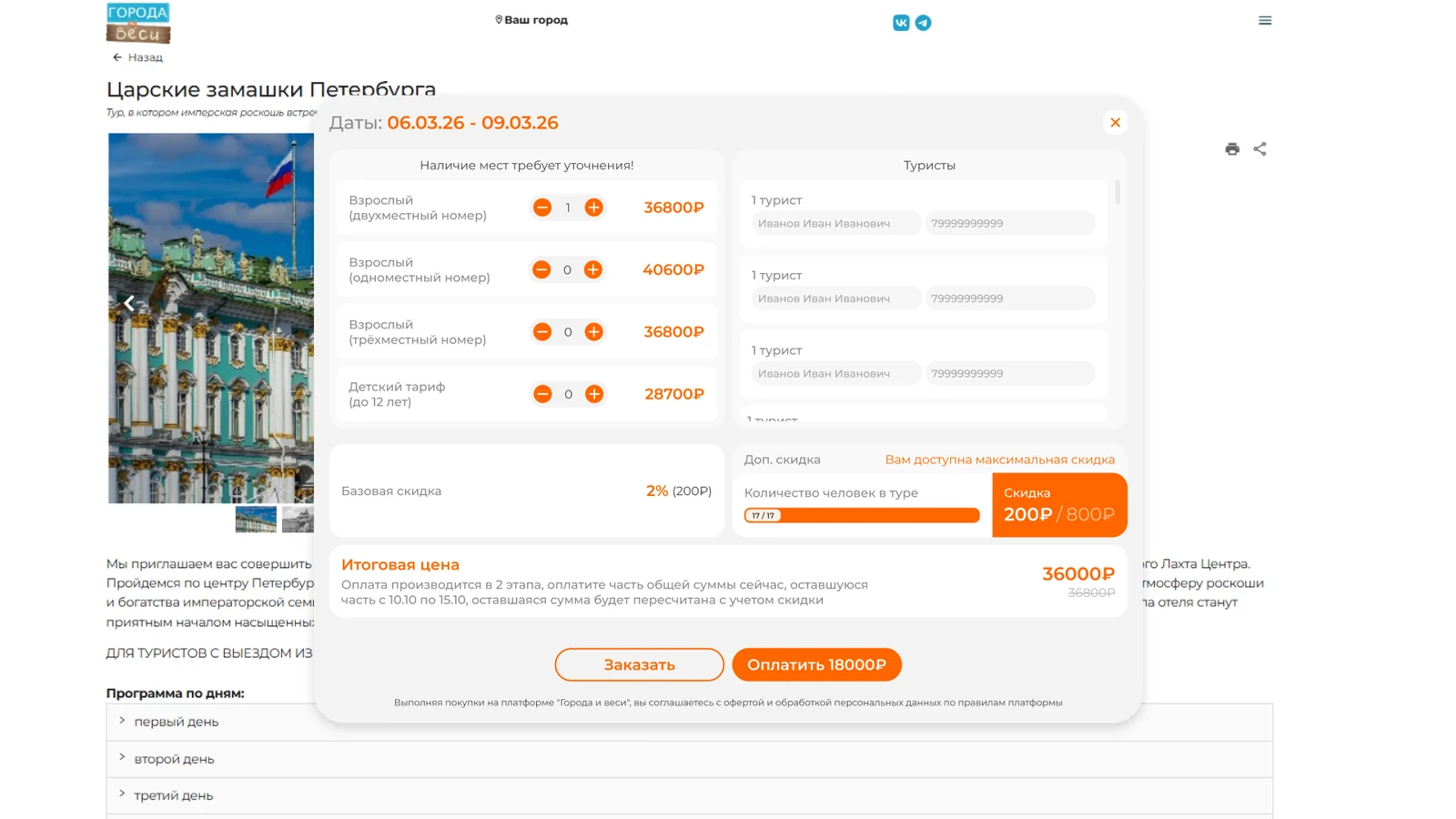Screen dimensions: 1456x819
Task: Increase adults in double room count
Action: click(x=593, y=207)
